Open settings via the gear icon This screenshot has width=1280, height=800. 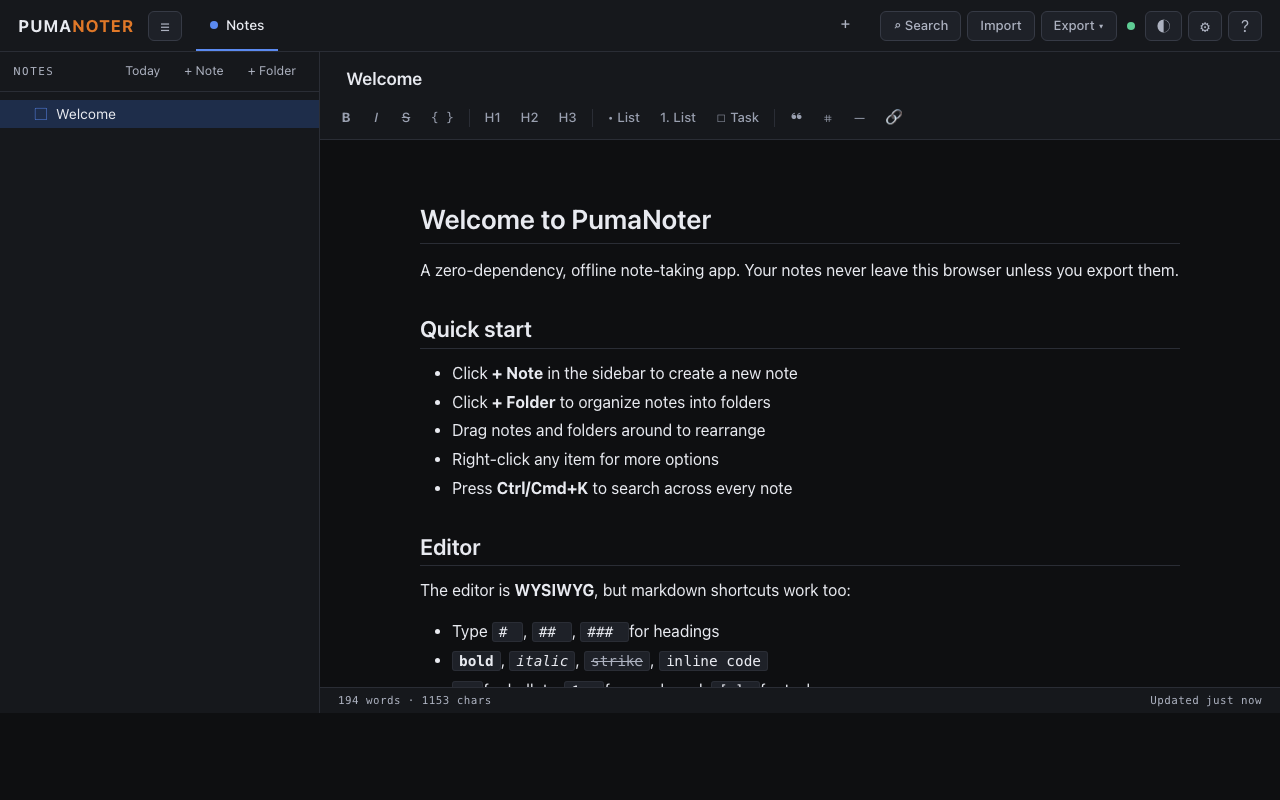point(1205,26)
